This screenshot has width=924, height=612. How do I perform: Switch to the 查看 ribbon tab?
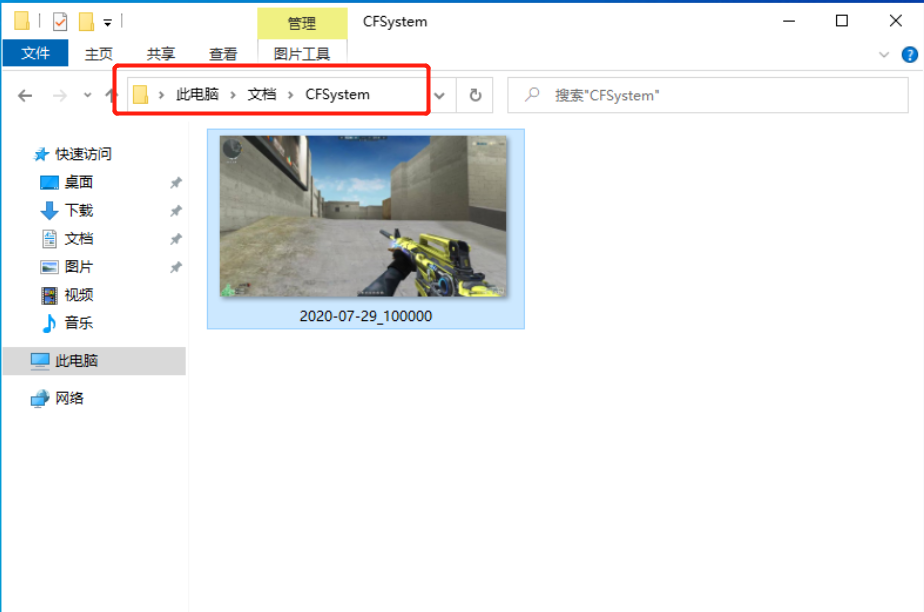point(223,54)
